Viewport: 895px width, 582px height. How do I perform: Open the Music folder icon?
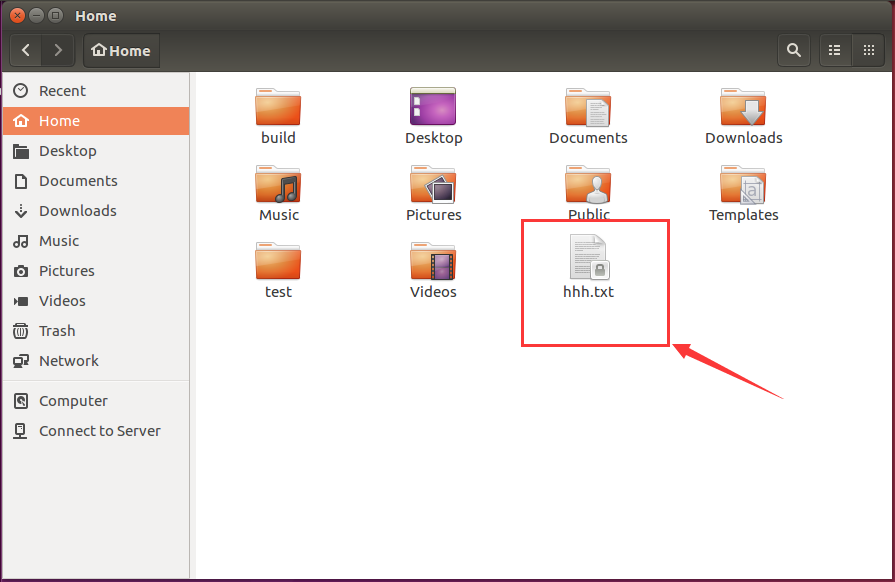[278, 185]
